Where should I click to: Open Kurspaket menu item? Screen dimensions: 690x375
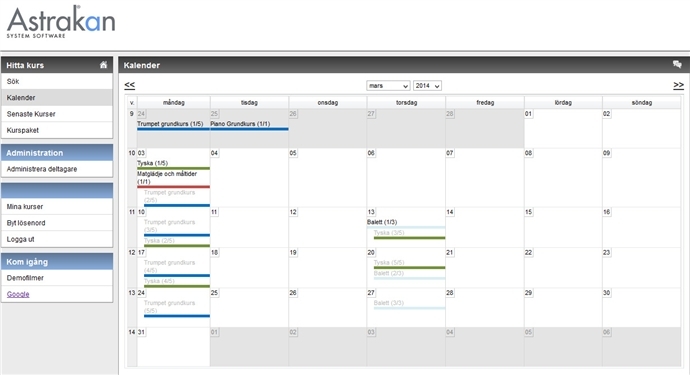(x=57, y=130)
